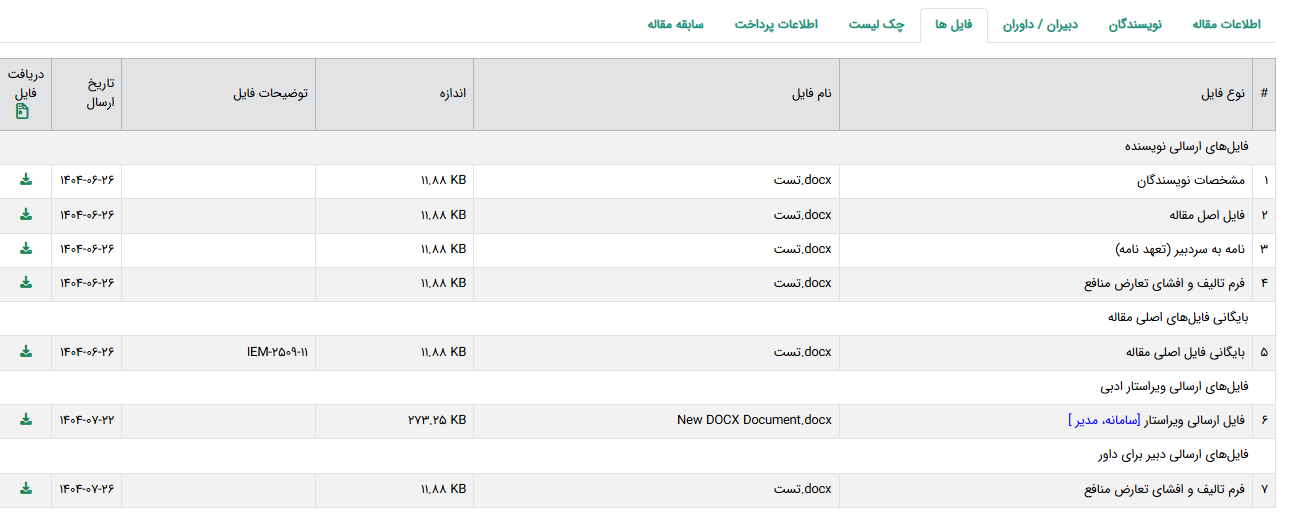Click the green file icon in header
This screenshot has width=1289, height=524.
click(22, 112)
